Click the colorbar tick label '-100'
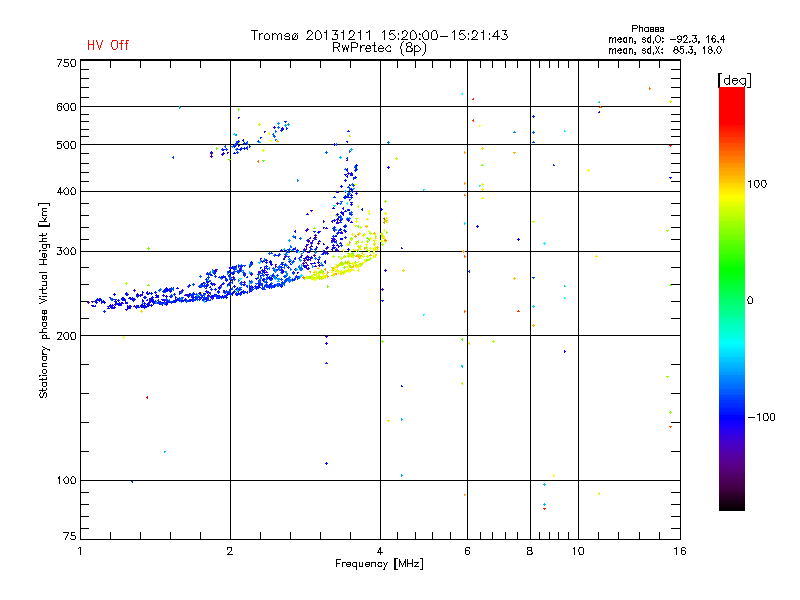Image resolution: width=800 pixels, height=600 pixels. 761,417
